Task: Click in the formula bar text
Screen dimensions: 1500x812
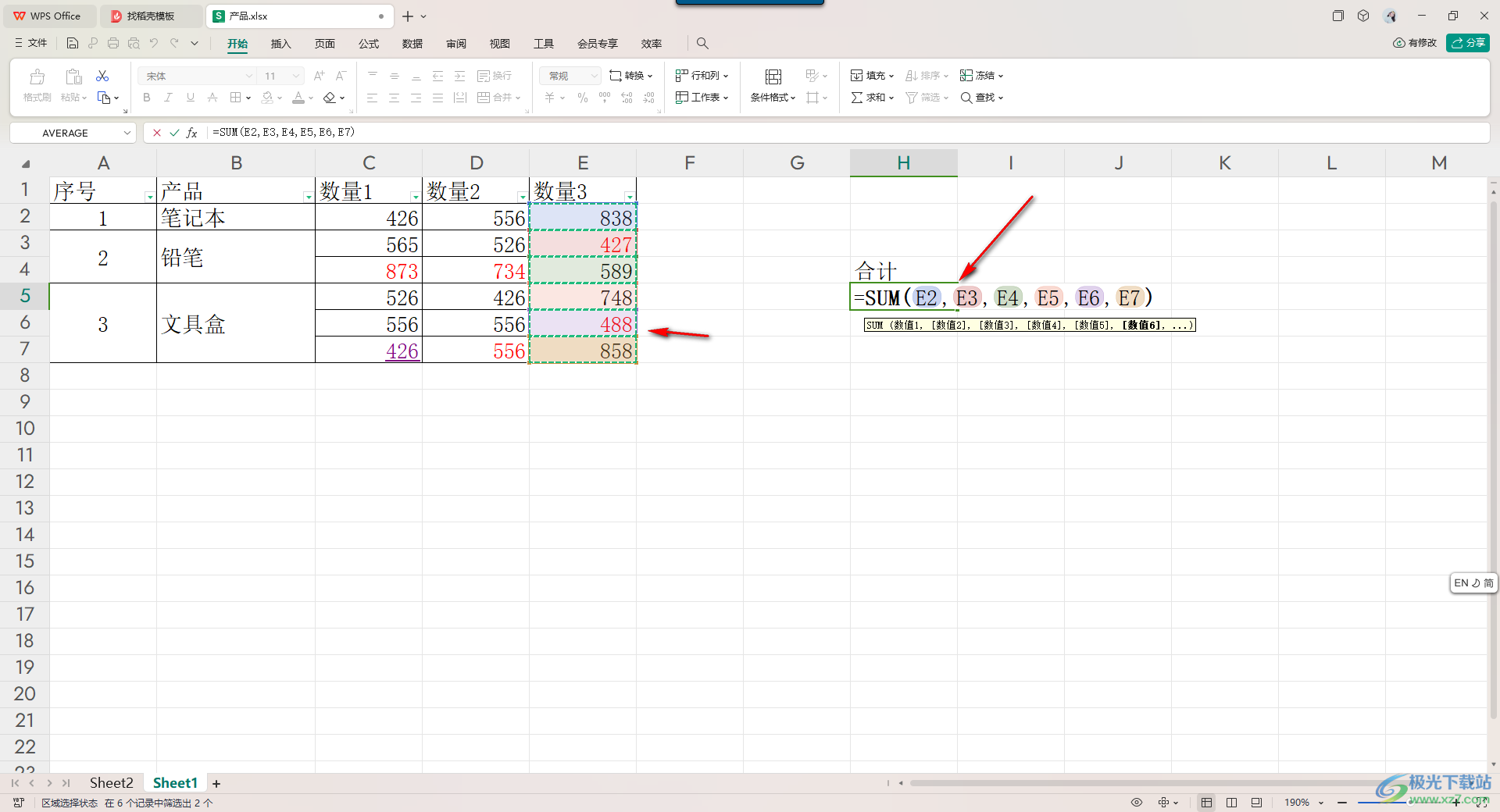Action: point(284,132)
